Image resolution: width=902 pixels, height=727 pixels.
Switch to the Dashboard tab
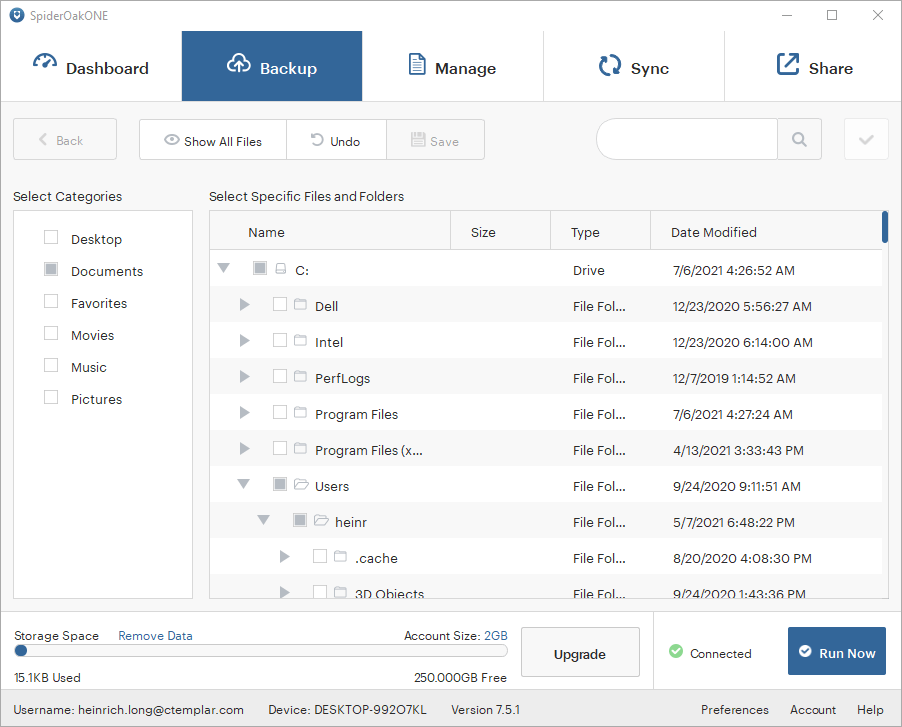[x=91, y=66]
